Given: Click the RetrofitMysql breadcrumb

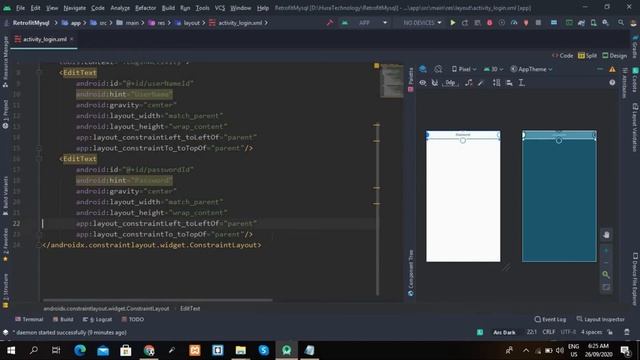Looking at the screenshot, I should [31, 23].
